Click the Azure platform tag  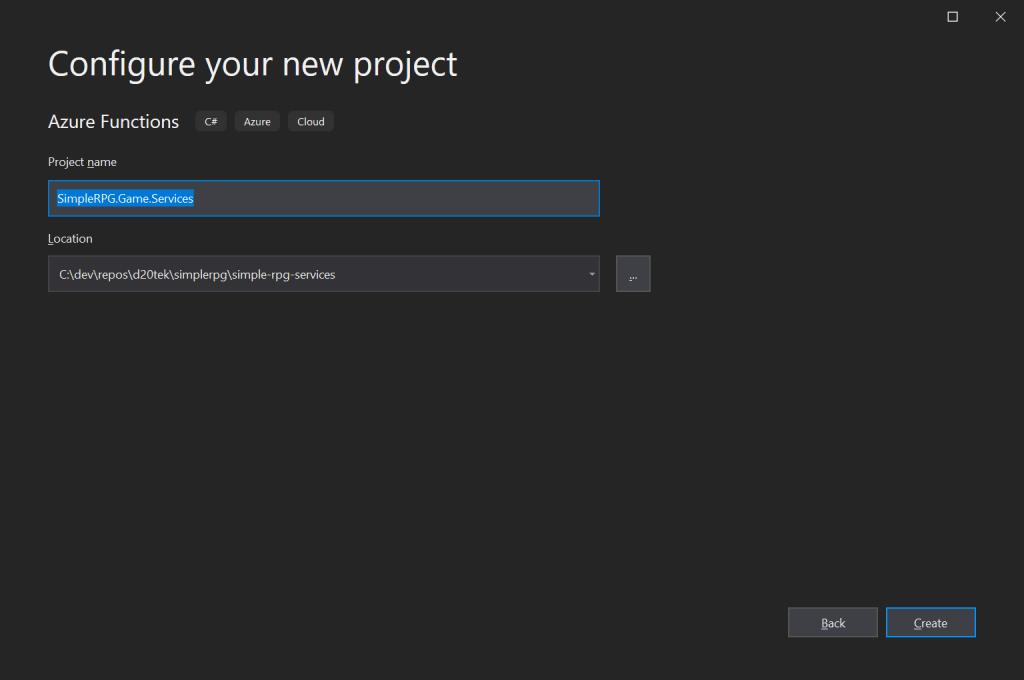pos(257,122)
